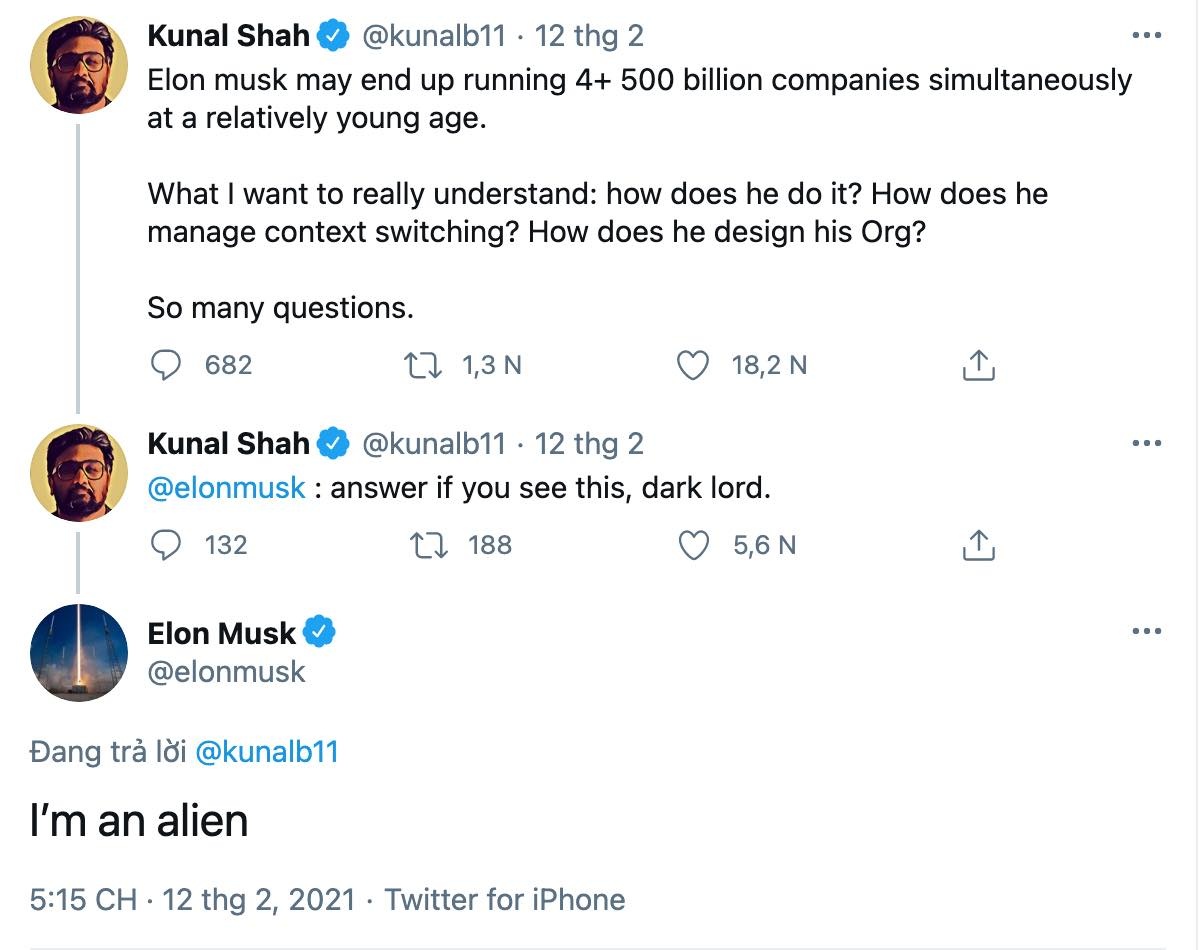Open the share icon on the first tweet
Viewport: 1200px width, 950px height.
tap(979, 365)
